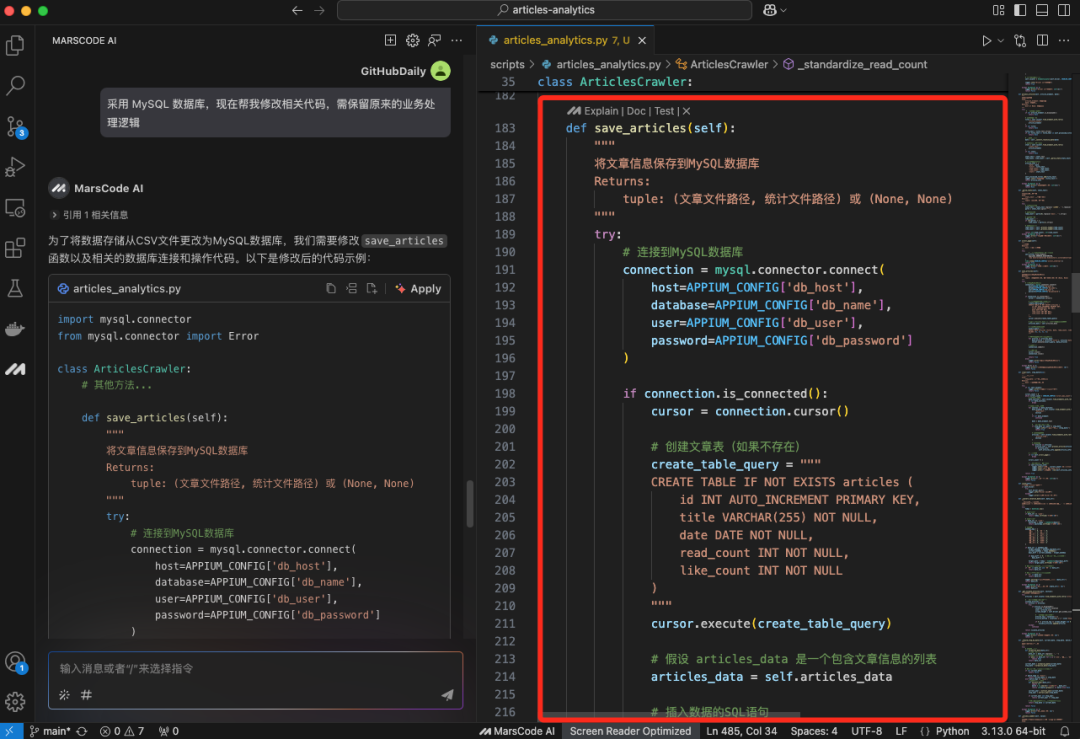Open the Search view in the activity bar

(x=15, y=85)
